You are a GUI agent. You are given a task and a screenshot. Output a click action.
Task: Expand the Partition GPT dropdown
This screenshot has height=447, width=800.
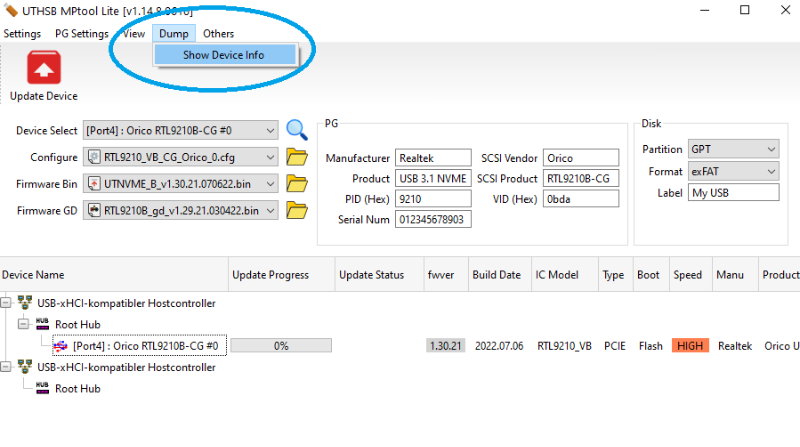(x=770, y=149)
